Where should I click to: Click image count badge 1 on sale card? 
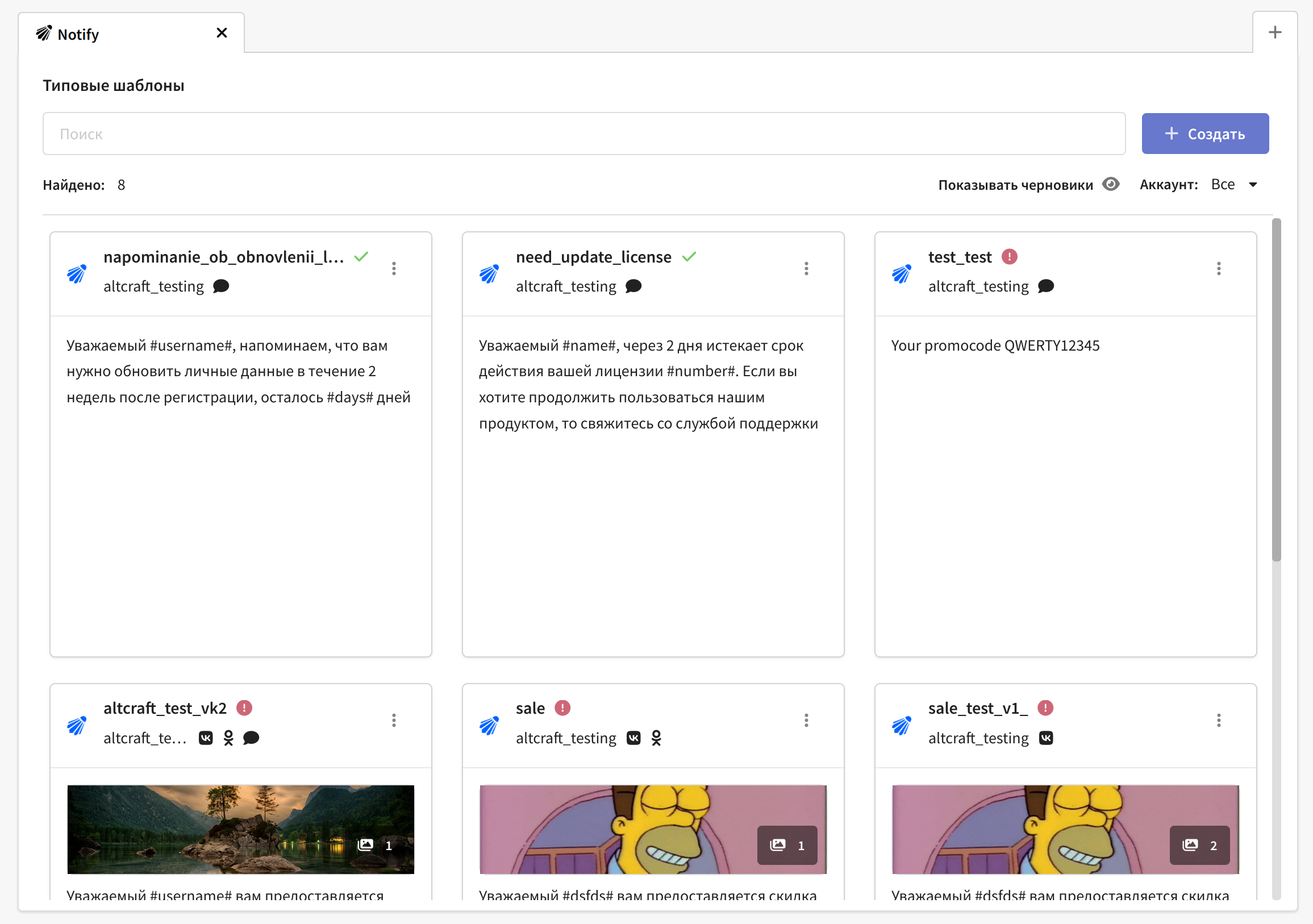coord(787,845)
